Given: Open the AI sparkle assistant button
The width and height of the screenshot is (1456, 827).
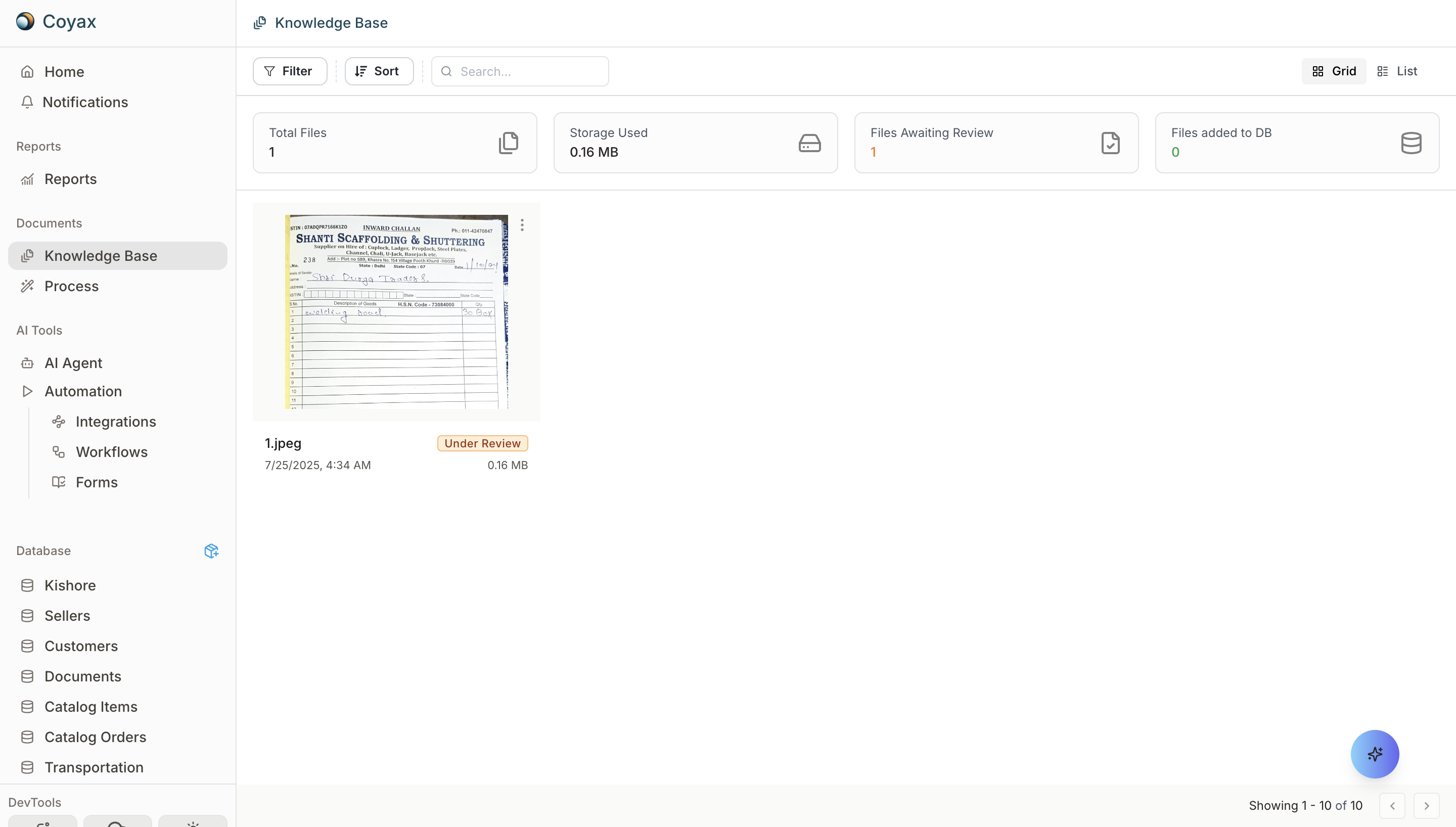Looking at the screenshot, I should (1374, 754).
